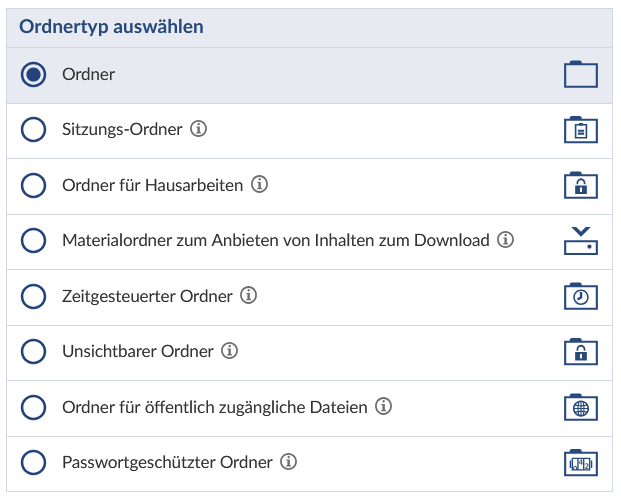Open info icon next to Passwortgeschützter Ordner

tap(289, 462)
